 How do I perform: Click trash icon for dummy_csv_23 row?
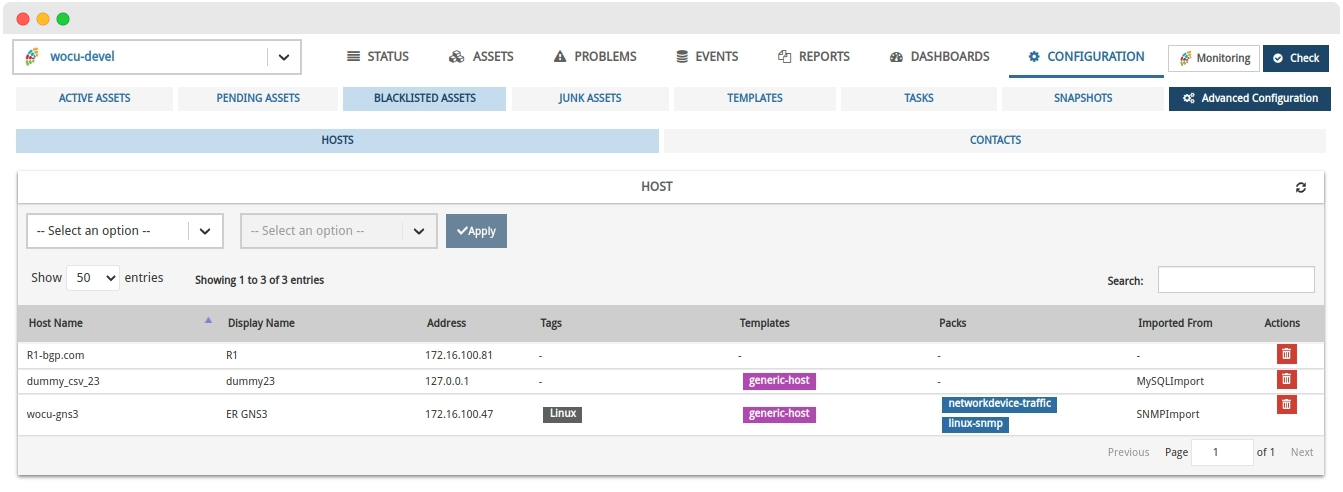(1286, 380)
